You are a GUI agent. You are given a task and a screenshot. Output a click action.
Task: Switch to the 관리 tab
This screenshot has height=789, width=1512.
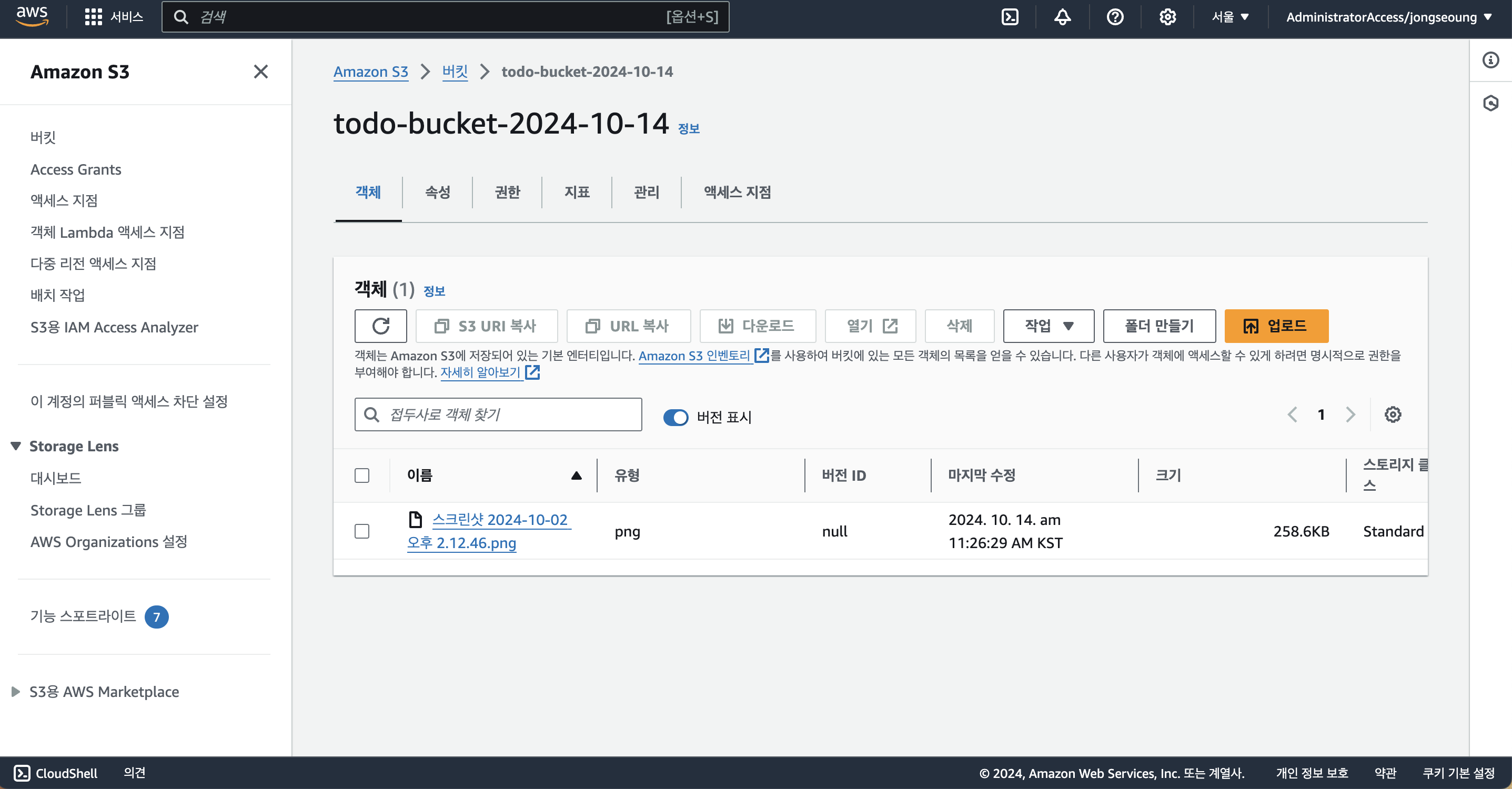tap(646, 192)
